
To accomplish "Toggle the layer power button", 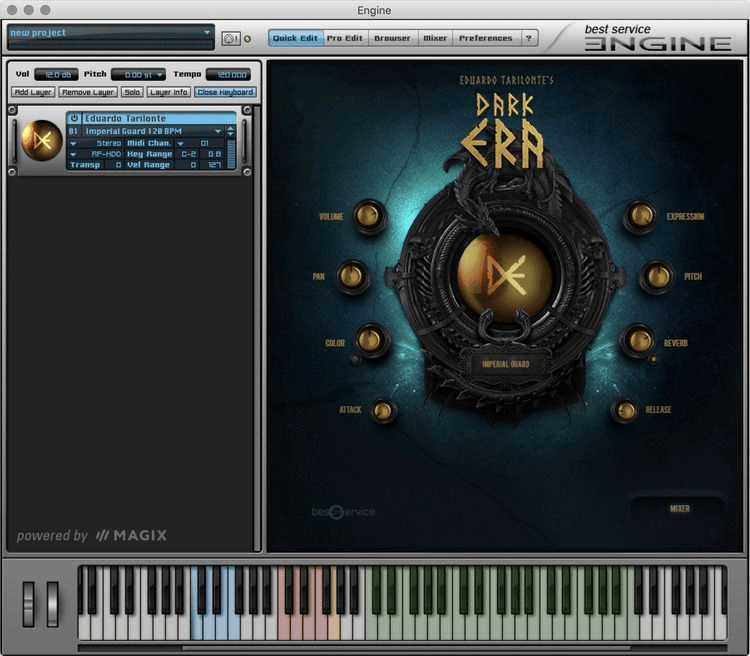I will pos(74,118).
